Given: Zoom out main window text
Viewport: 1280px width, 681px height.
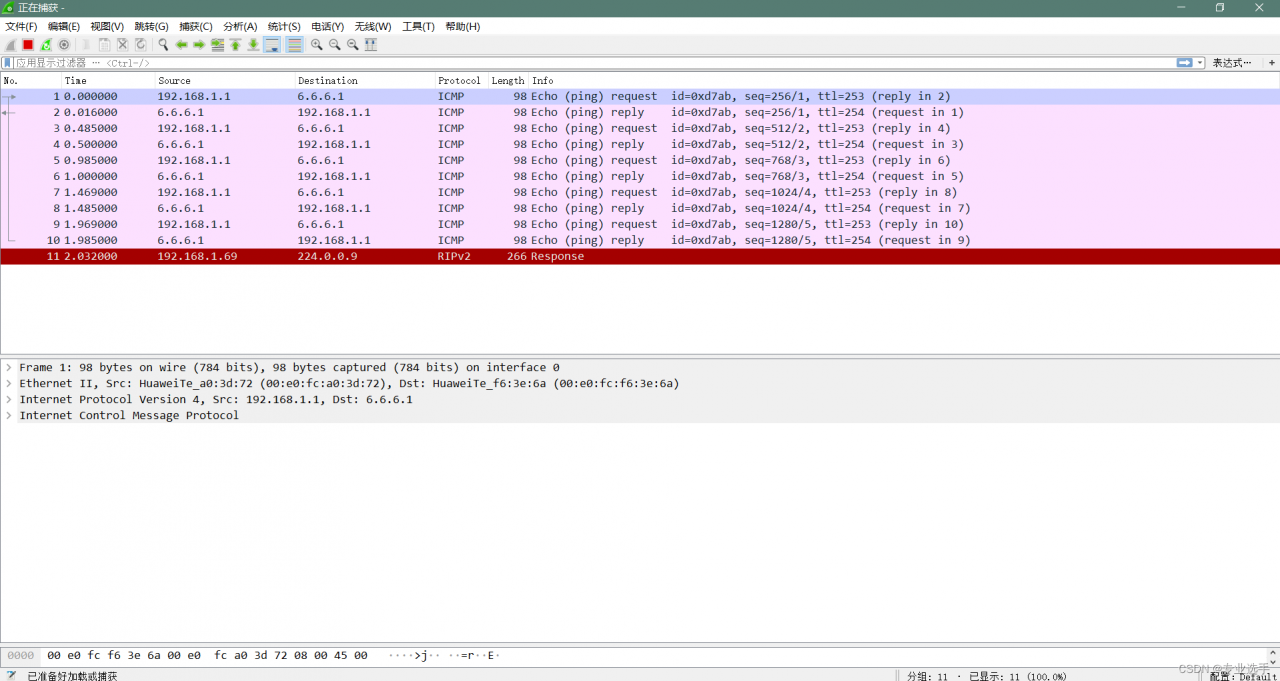Looking at the screenshot, I should pyautogui.click(x=335, y=45).
